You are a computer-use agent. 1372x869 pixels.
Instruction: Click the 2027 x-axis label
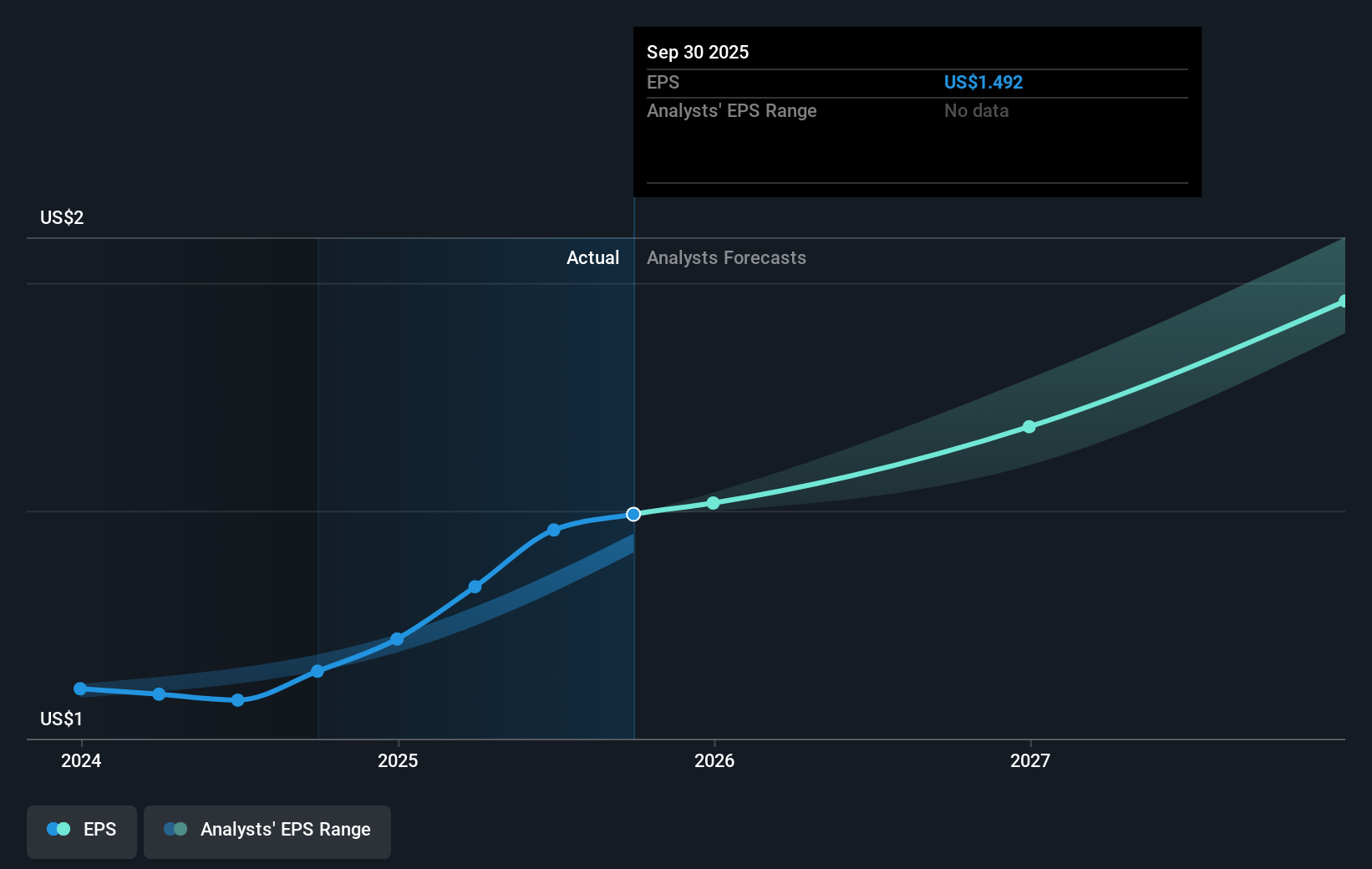tap(1030, 760)
